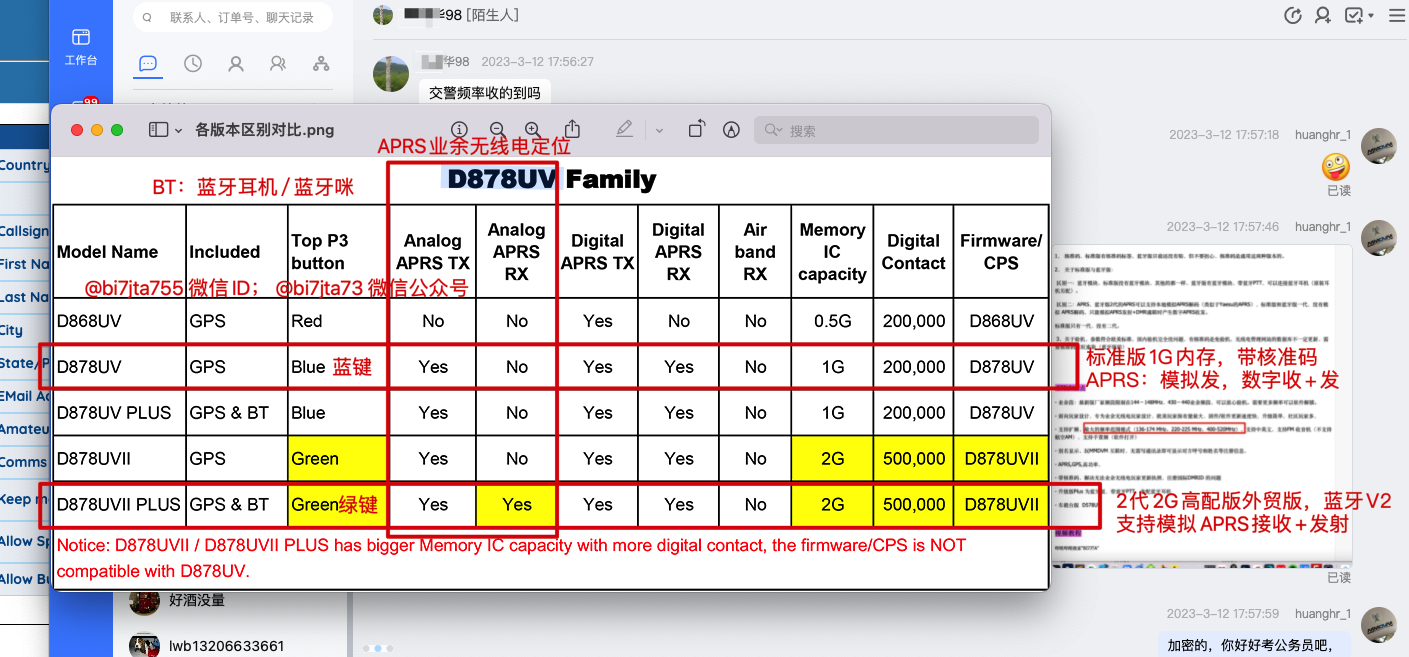Open the sent screenshot thumbnail in chat
The image size is (1409, 657).
(x=1202, y=405)
